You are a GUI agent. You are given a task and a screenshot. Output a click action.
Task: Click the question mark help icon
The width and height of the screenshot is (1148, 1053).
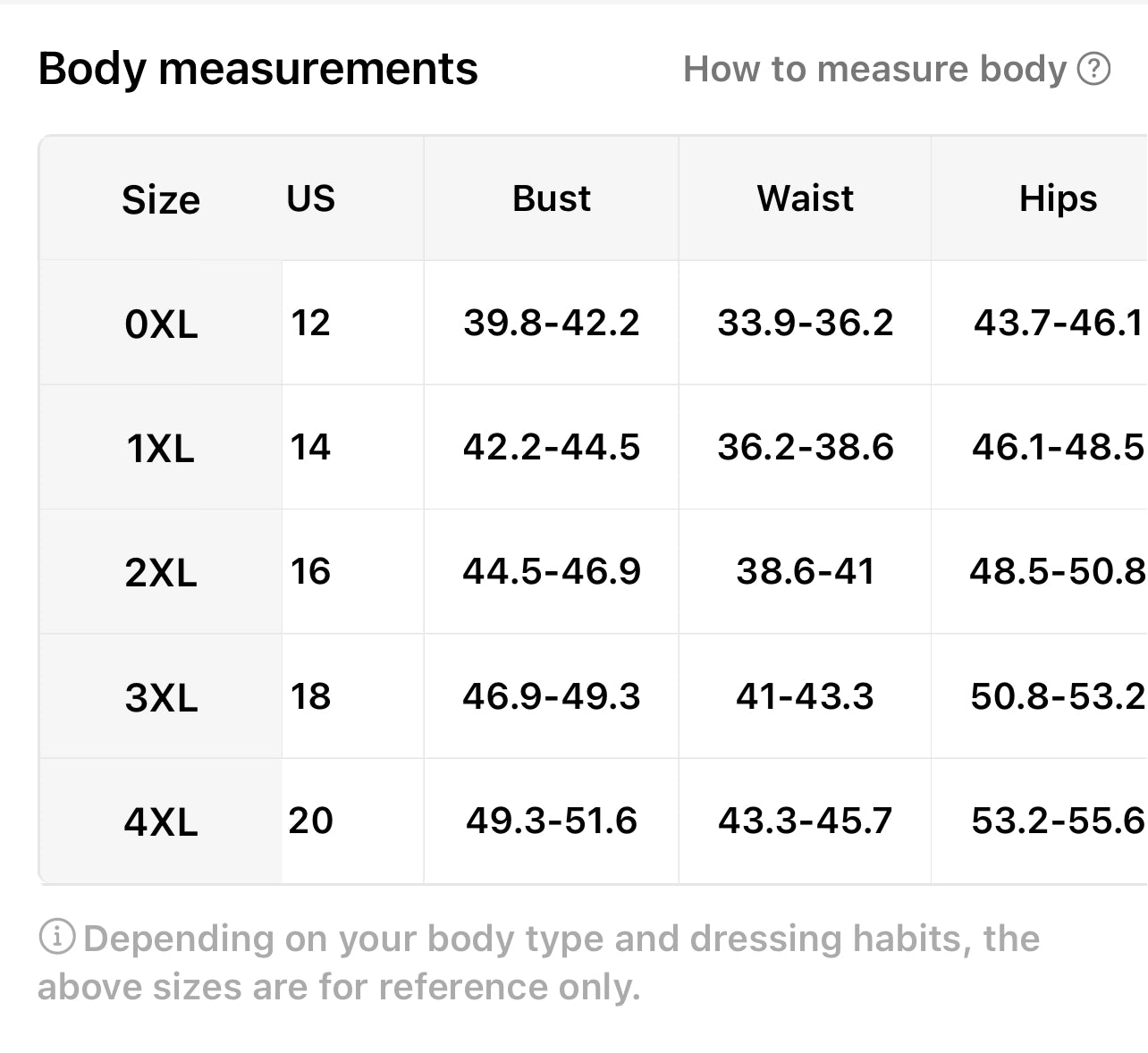click(1093, 69)
